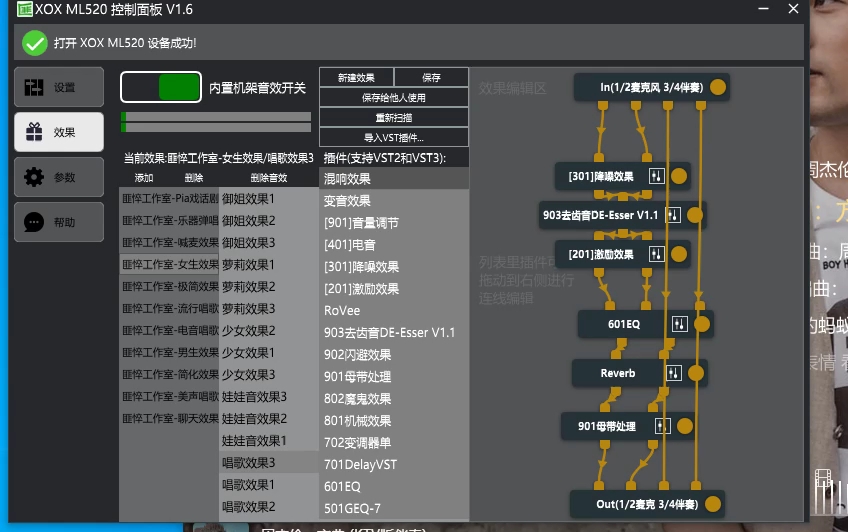Screen dimensions: 848x532
Task: Click the 删除音效 button
Action: [269, 178]
